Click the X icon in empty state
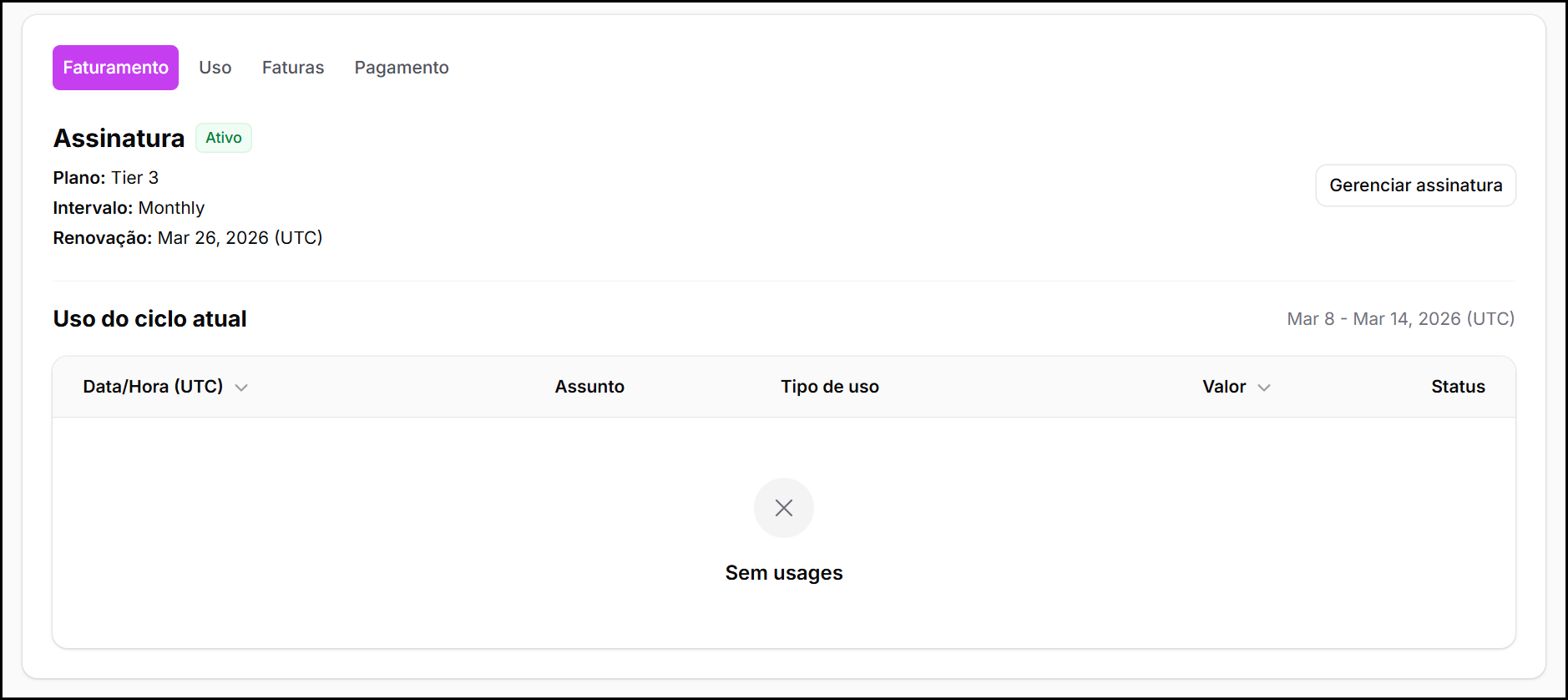Screen dimensions: 1568x700 tap(783, 508)
